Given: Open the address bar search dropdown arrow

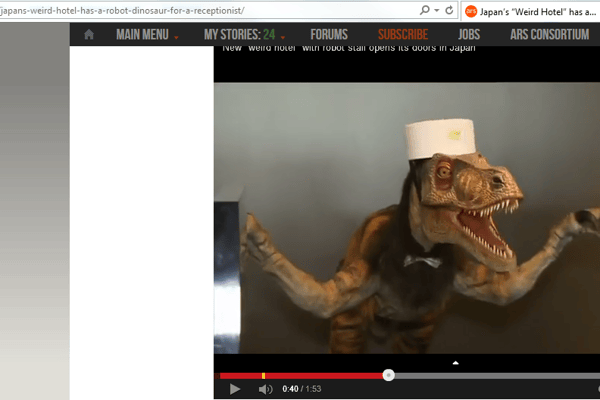Looking at the screenshot, I should click(x=434, y=10).
